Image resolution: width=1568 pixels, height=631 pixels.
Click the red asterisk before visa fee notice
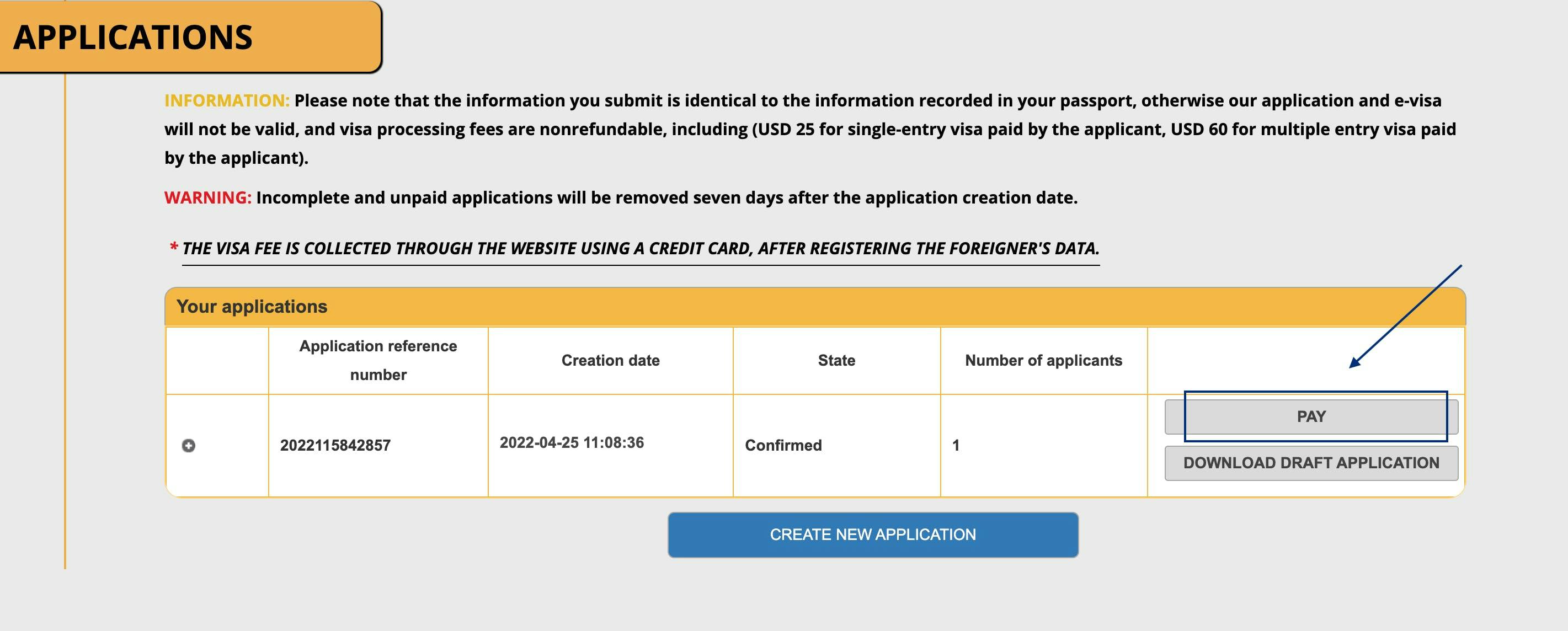coord(173,247)
